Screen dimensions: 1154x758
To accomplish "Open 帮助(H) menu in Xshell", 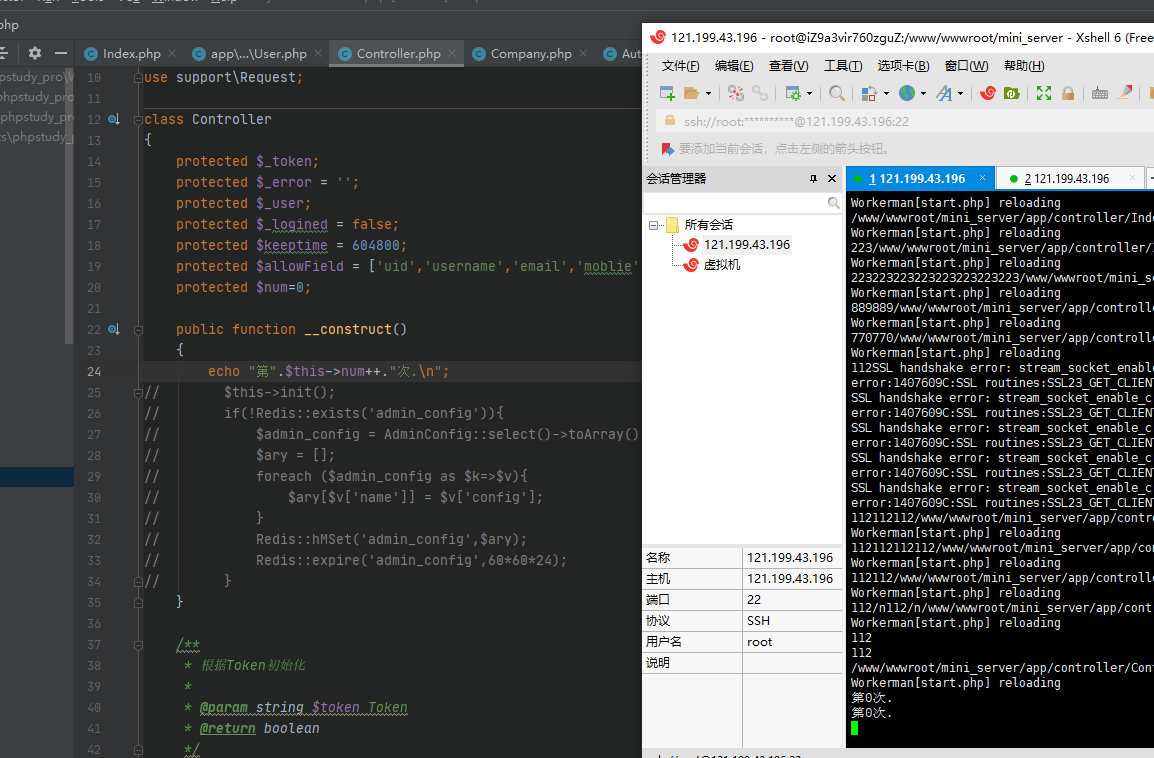I will point(1024,66).
